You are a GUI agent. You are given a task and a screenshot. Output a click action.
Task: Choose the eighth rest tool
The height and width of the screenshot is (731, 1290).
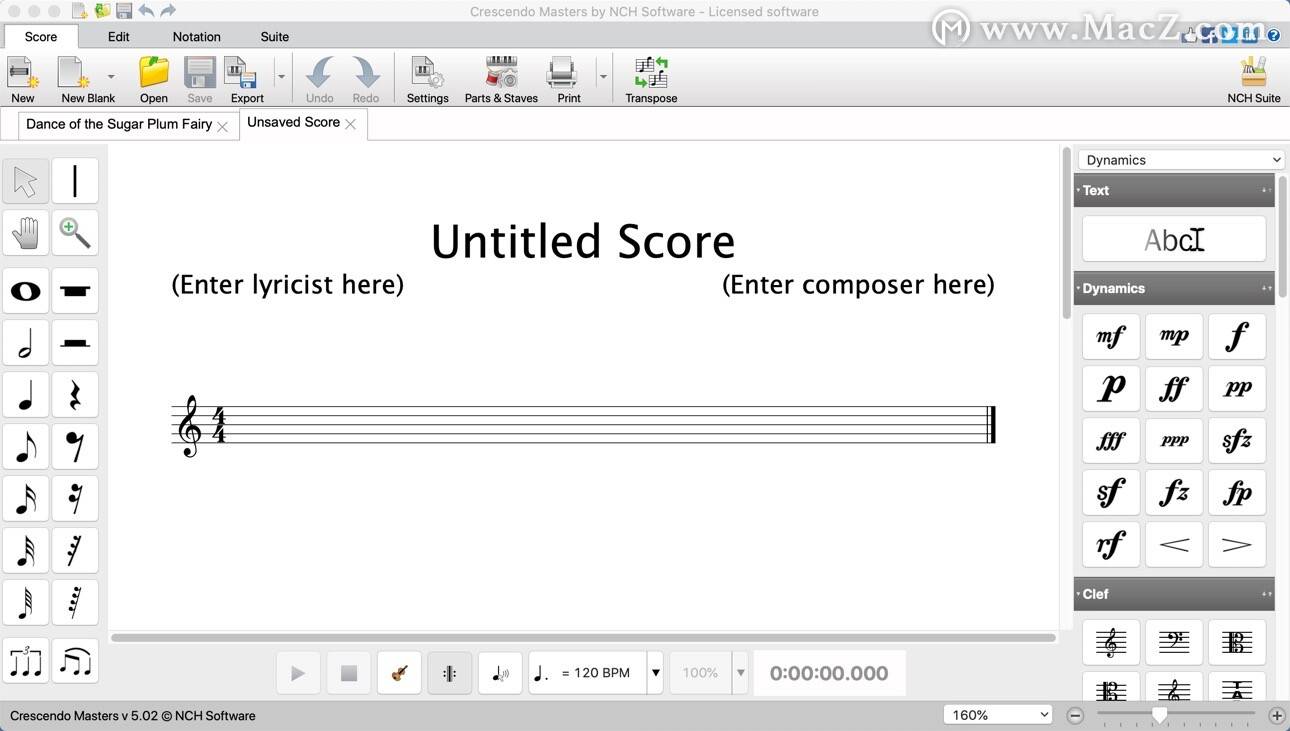[x=75, y=447]
